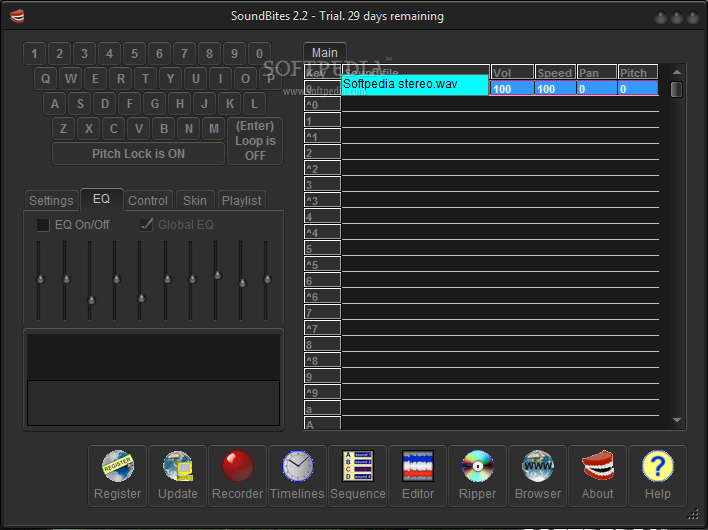The width and height of the screenshot is (708, 530).
Task: Switch to the Settings tab
Action: click(x=51, y=200)
